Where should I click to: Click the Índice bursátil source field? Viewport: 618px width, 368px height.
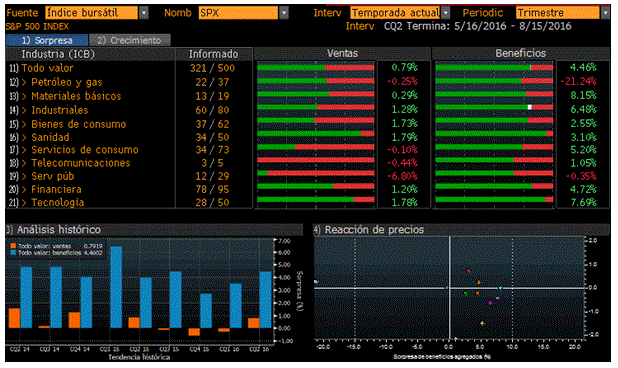click(91, 13)
